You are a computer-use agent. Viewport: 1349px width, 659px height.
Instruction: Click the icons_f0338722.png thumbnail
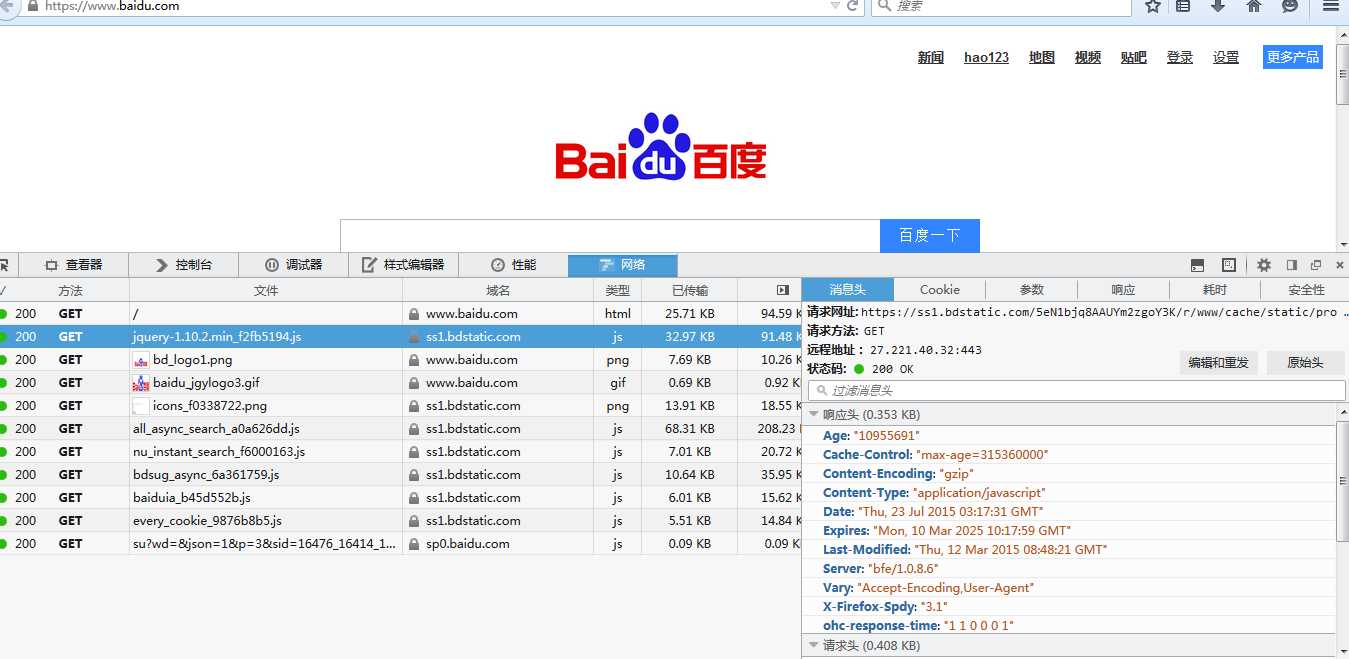click(140, 406)
